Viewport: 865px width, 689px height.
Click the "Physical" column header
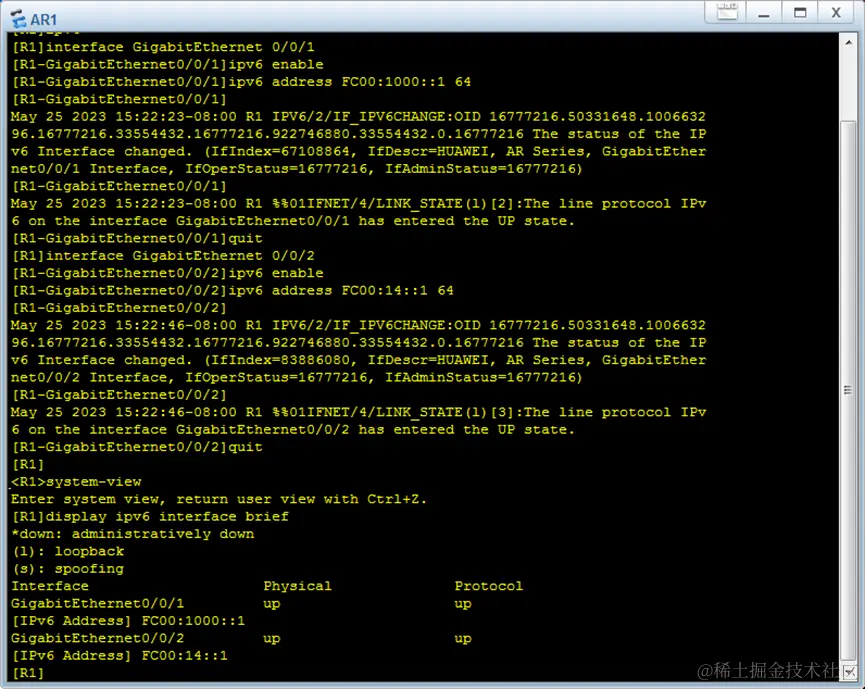(297, 586)
